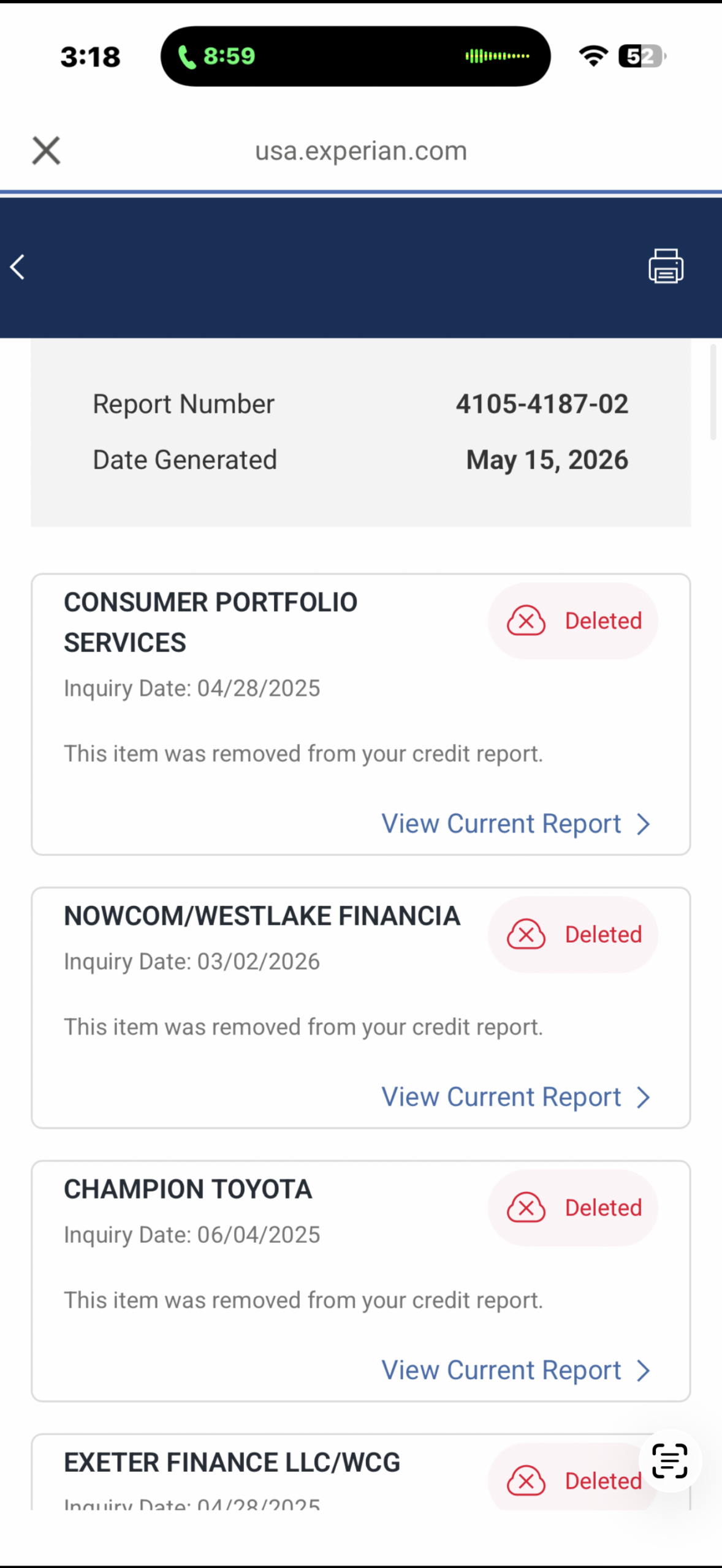Tap the chevron beside Consumer Portfolio's View Current Report
The image size is (722, 1568).
643,824
